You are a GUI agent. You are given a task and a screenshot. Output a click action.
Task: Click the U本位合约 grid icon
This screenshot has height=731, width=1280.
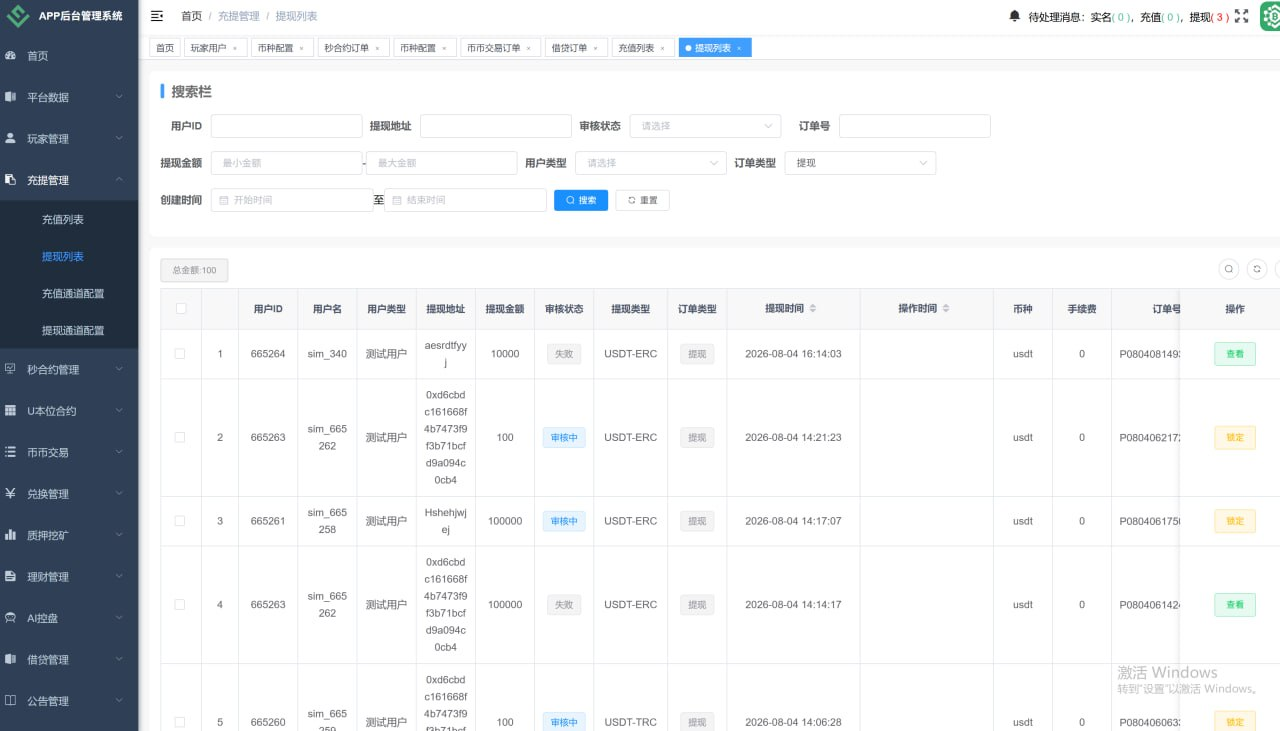(10, 411)
